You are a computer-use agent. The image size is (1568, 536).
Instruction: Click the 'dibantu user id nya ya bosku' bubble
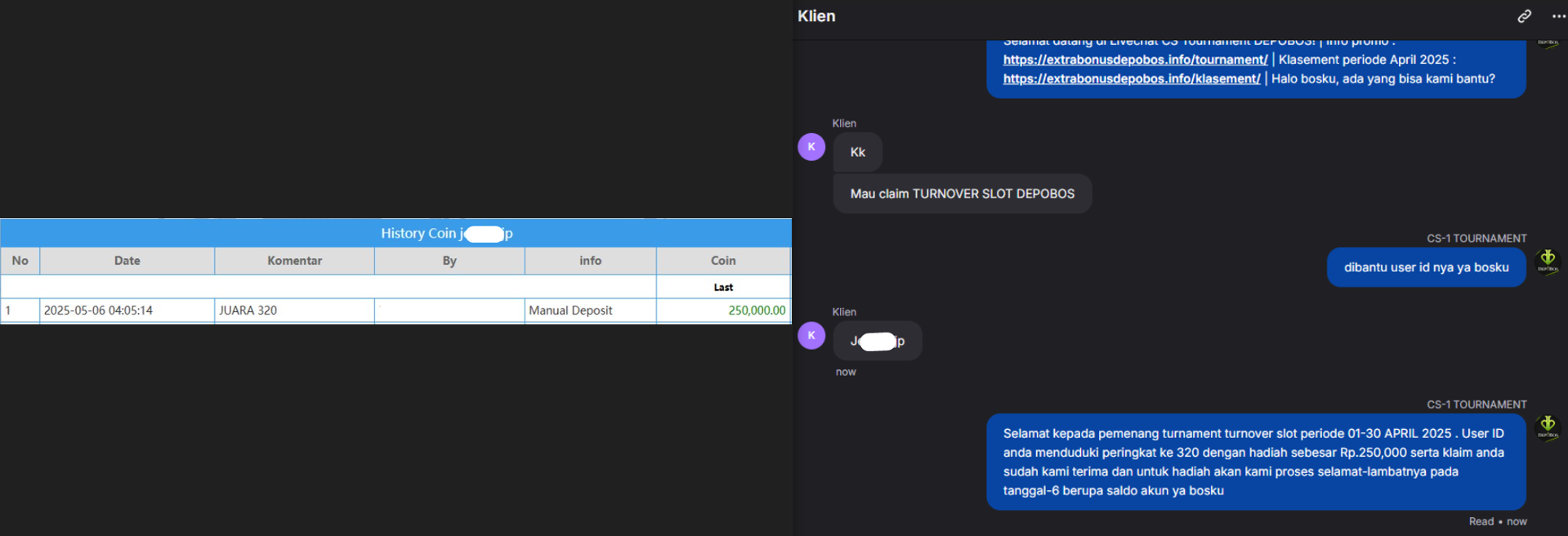[x=1426, y=267]
